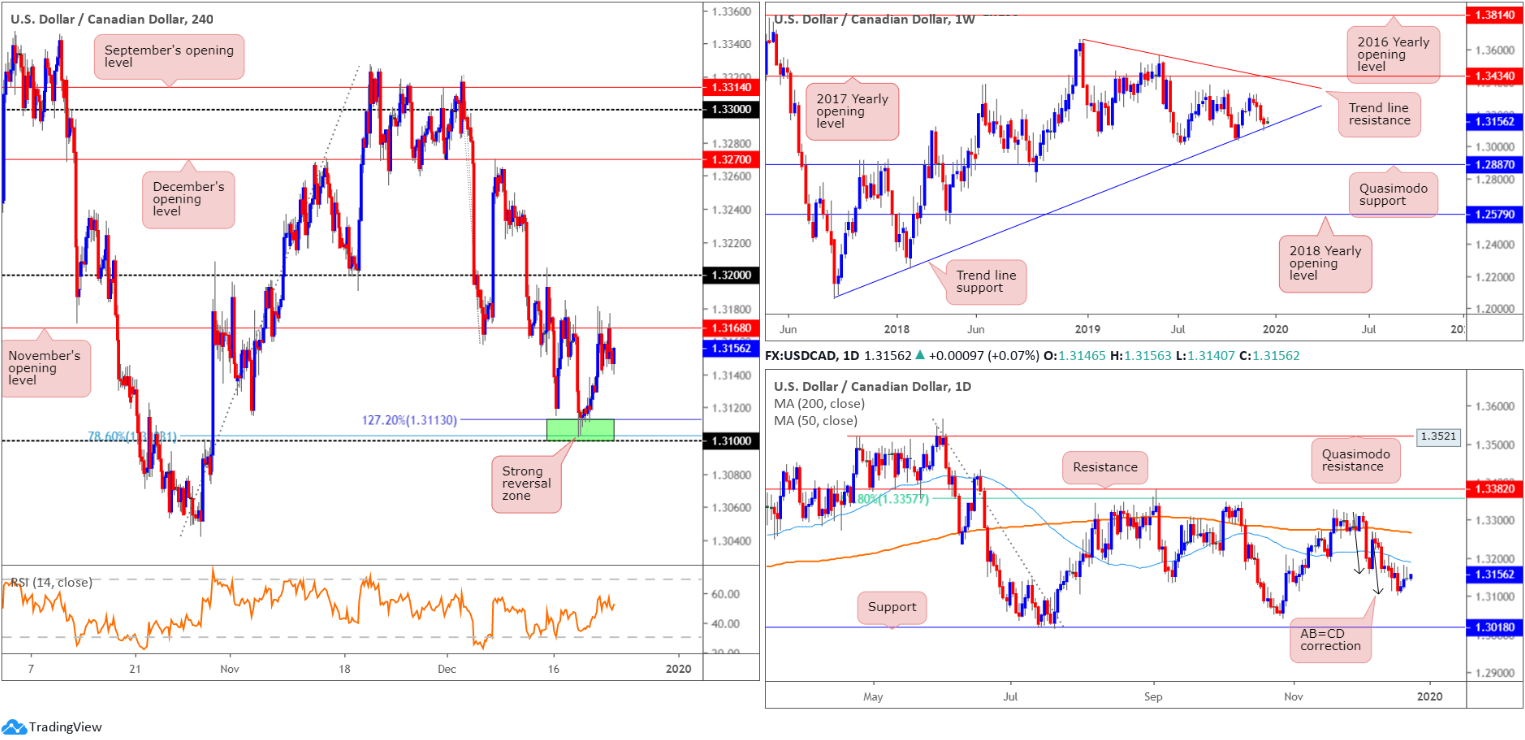Select the 78.60% Fibonacci retracement label
The image size is (1525, 740).
[x=133, y=436]
